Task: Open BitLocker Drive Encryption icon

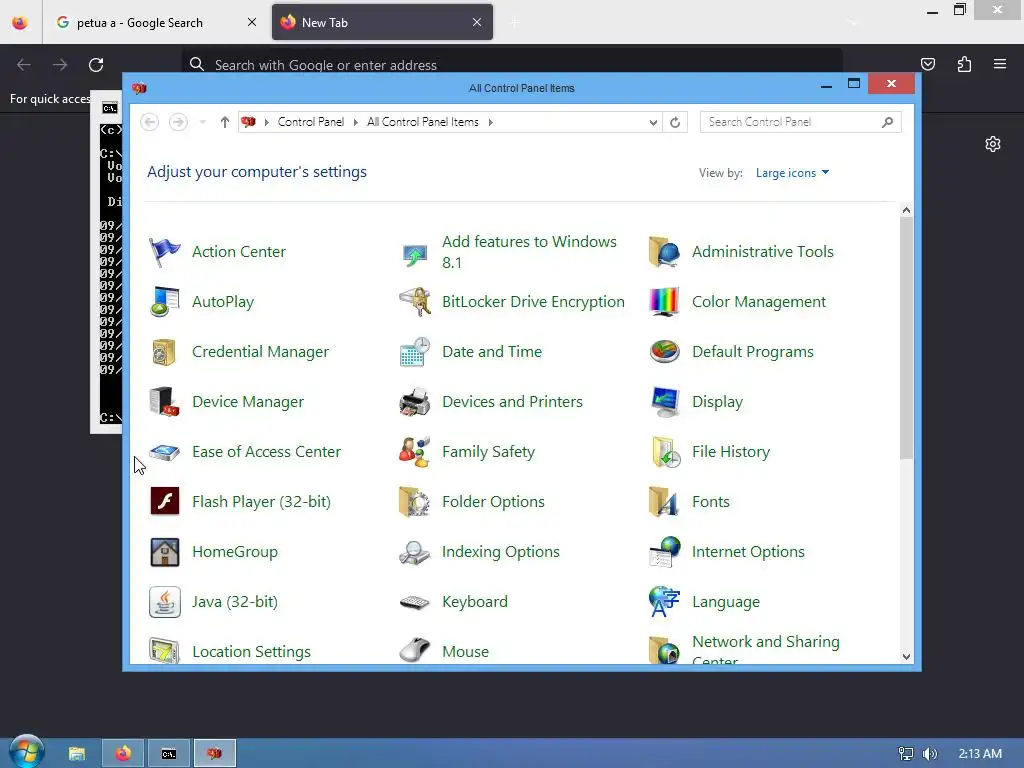Action: pos(415,302)
